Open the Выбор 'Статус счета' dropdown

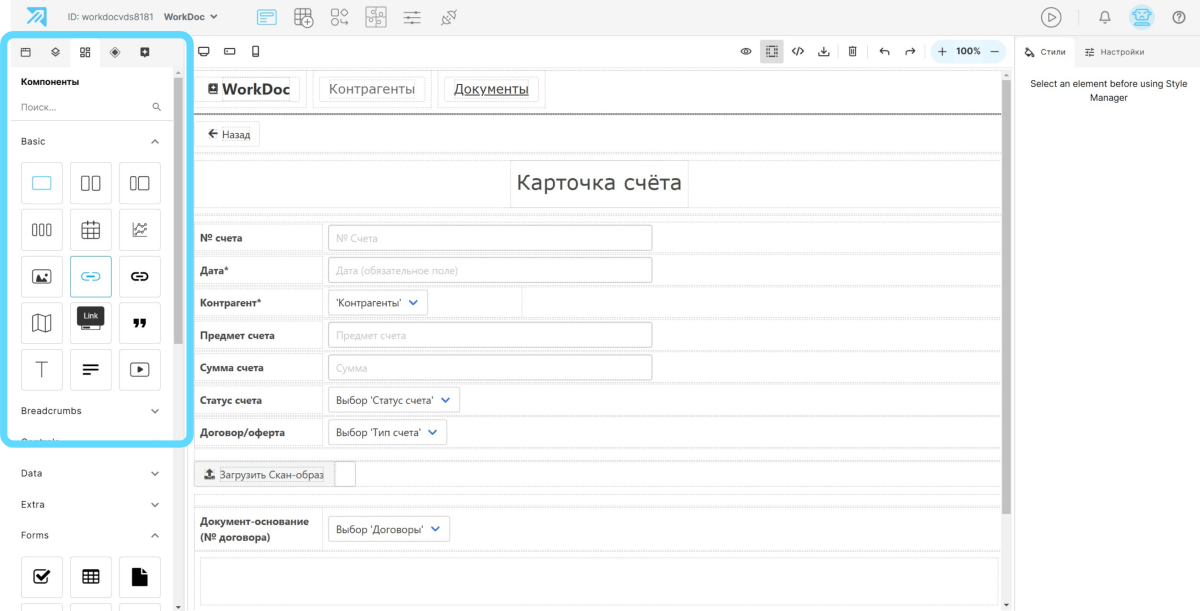394,400
